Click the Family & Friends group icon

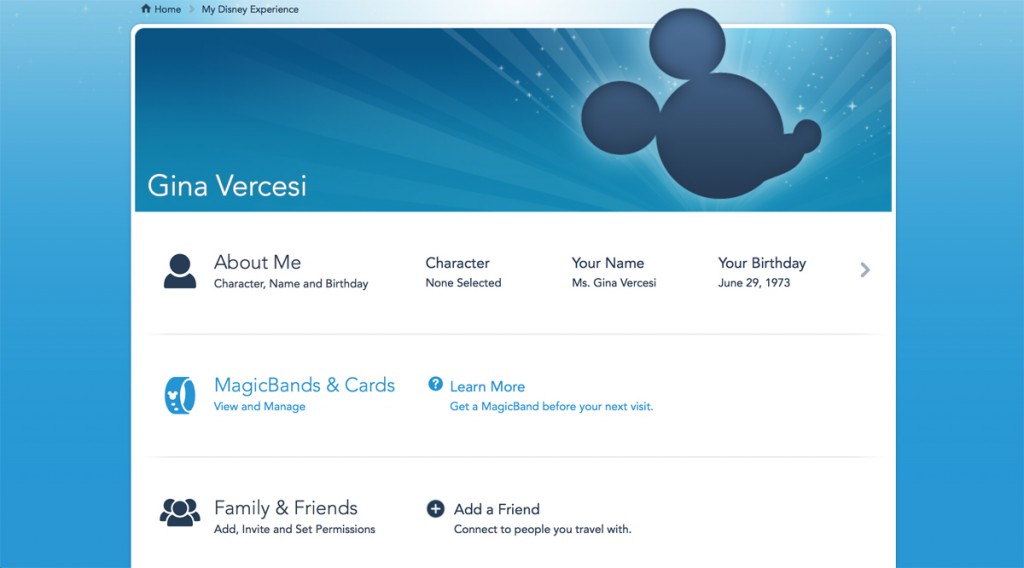point(180,513)
